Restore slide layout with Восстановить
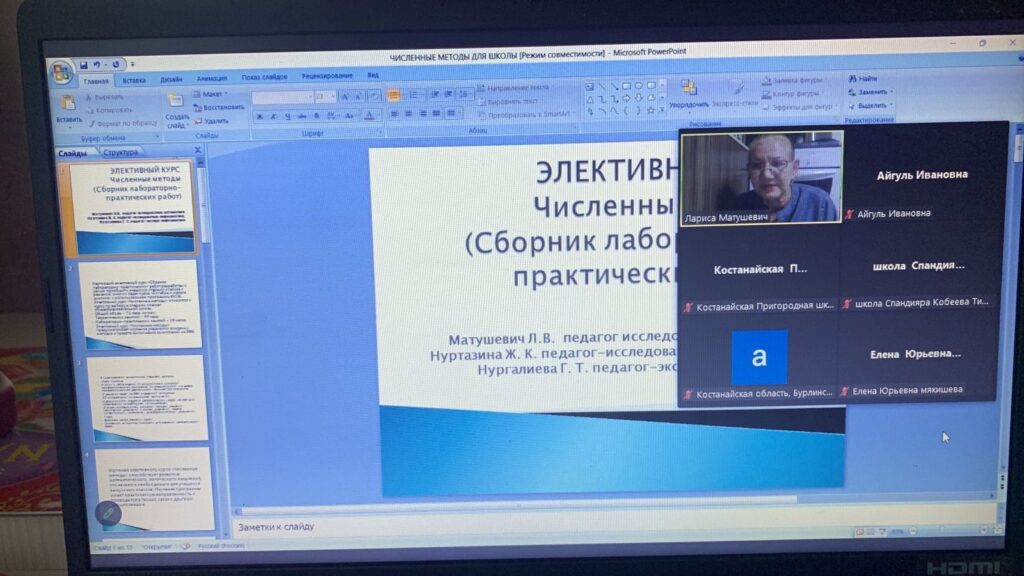 point(219,107)
